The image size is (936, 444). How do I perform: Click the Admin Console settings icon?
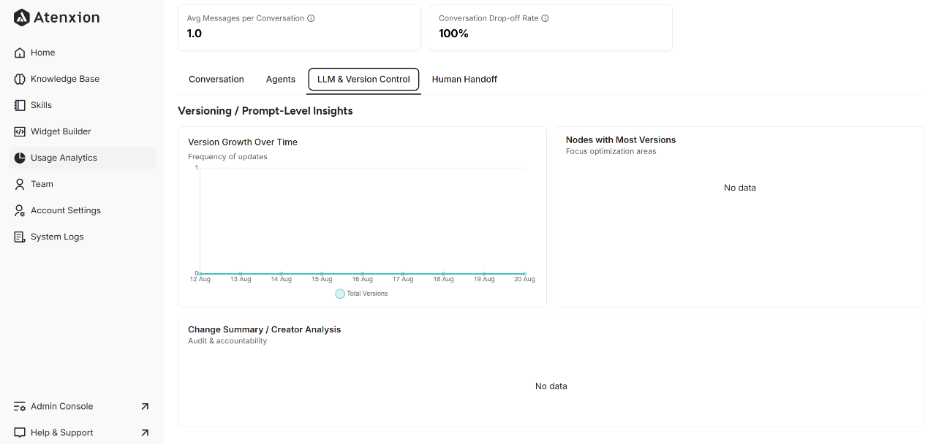click(20, 406)
